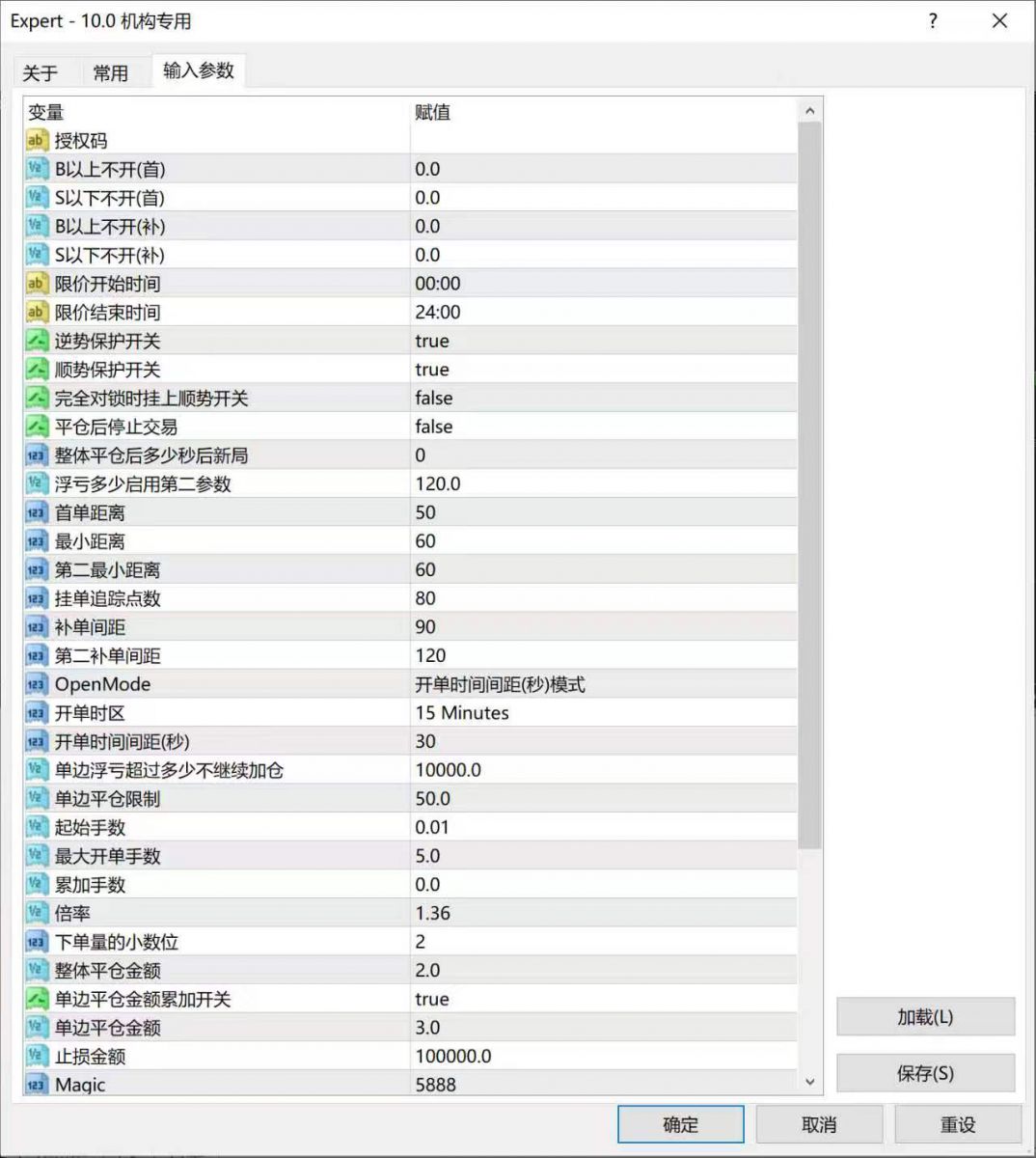Click the help question mark in title bar
Screen dimensions: 1036x1158
pyautogui.click(x=932, y=21)
